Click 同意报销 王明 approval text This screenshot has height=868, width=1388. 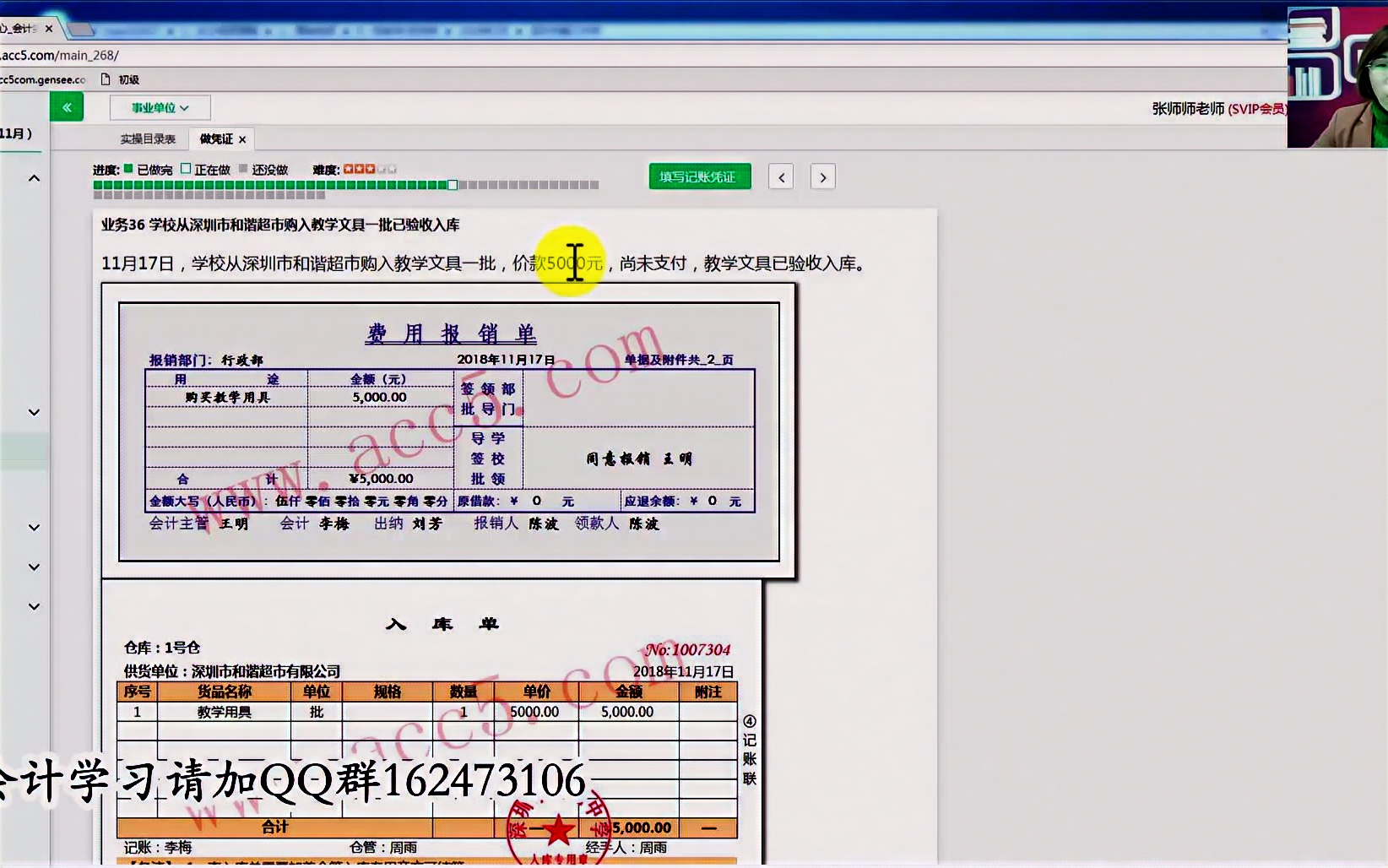pyautogui.click(x=639, y=458)
